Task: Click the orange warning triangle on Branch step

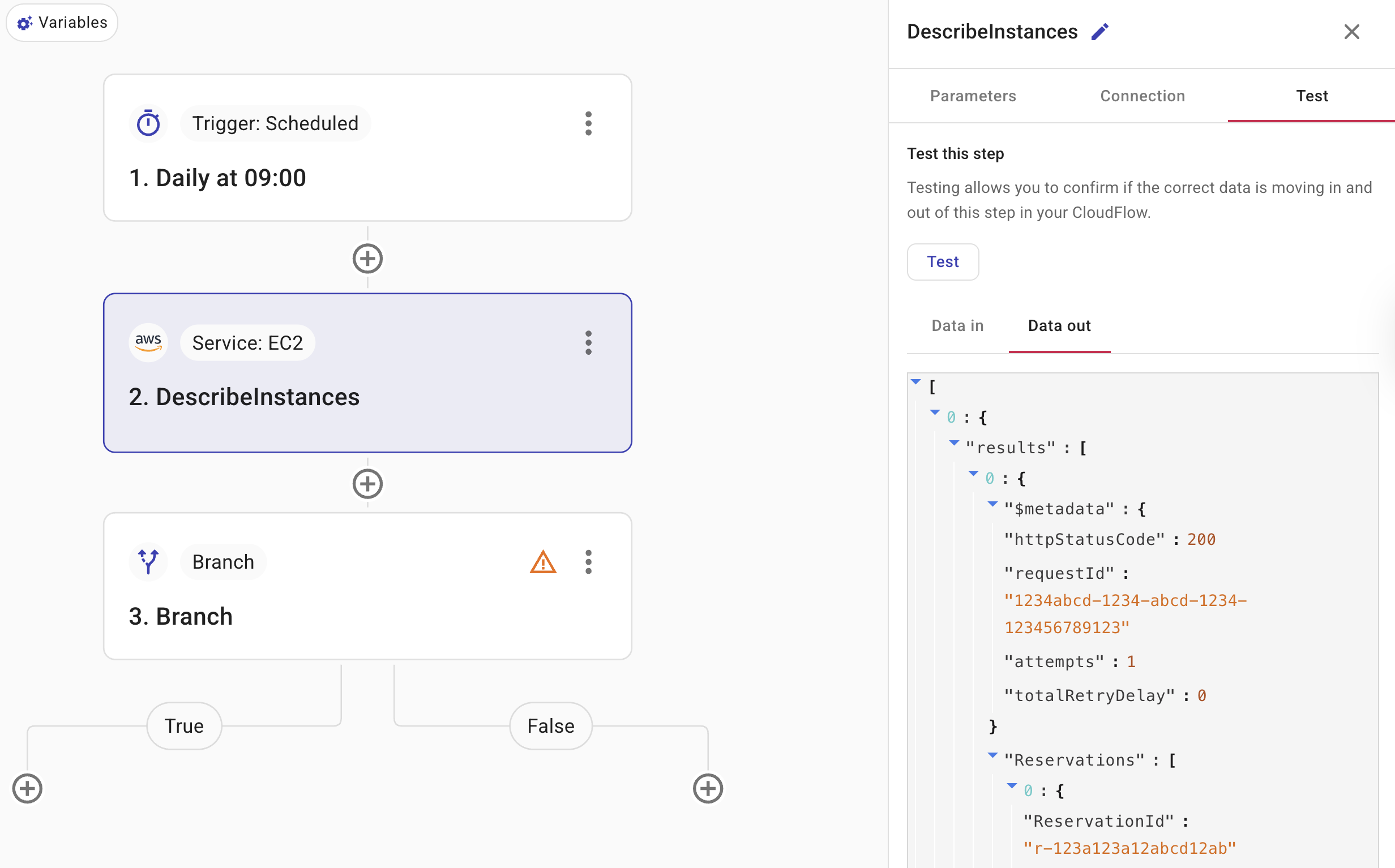Action: (543, 562)
